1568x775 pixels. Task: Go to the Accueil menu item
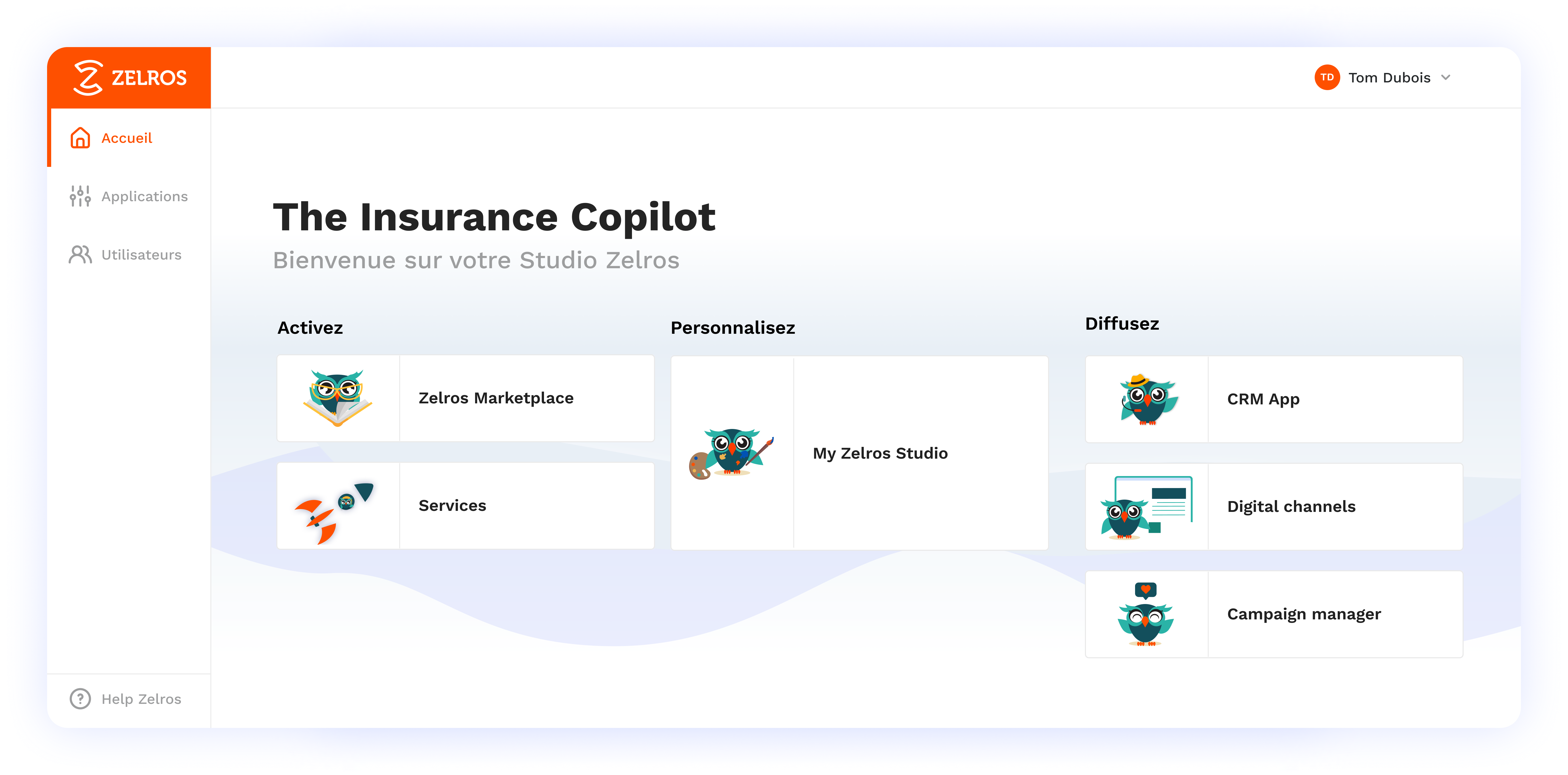[x=127, y=138]
